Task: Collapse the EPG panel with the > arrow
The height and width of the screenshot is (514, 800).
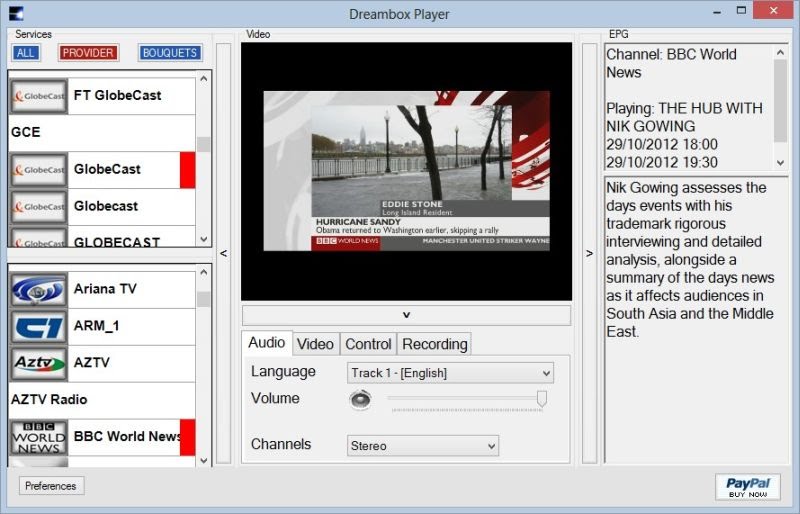Action: (x=589, y=254)
